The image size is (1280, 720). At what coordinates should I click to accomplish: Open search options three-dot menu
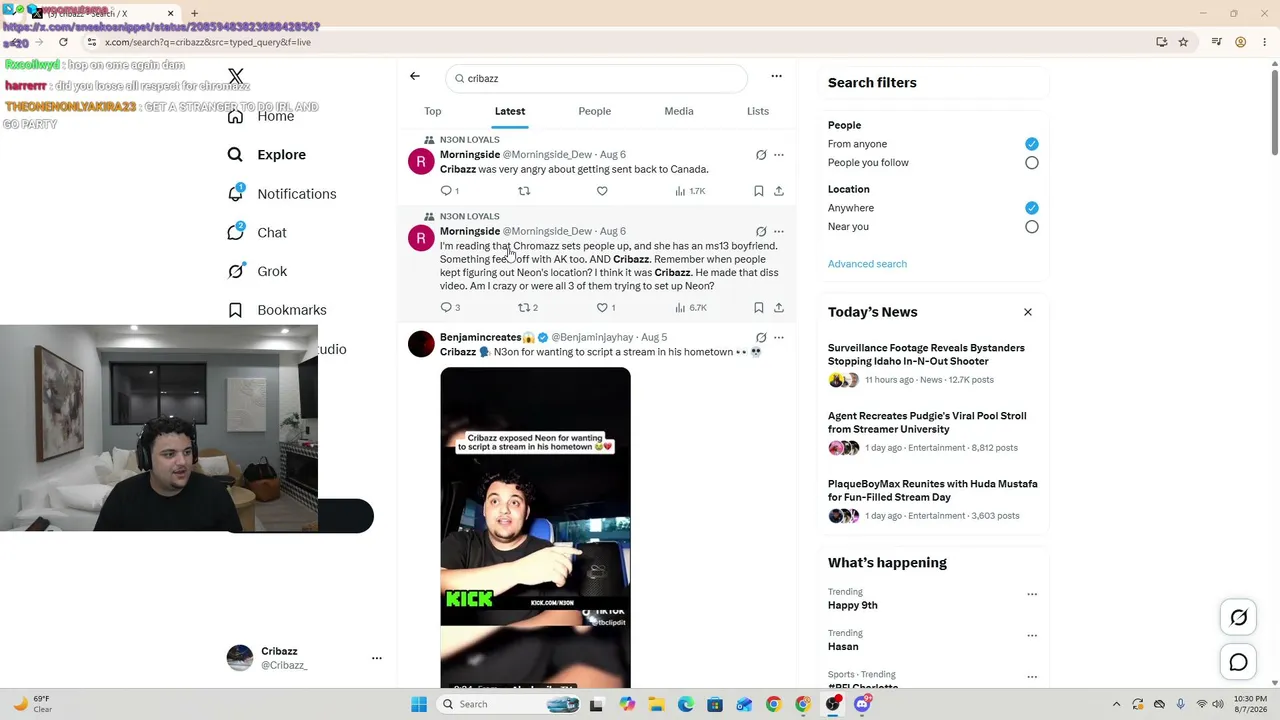pyautogui.click(x=776, y=76)
